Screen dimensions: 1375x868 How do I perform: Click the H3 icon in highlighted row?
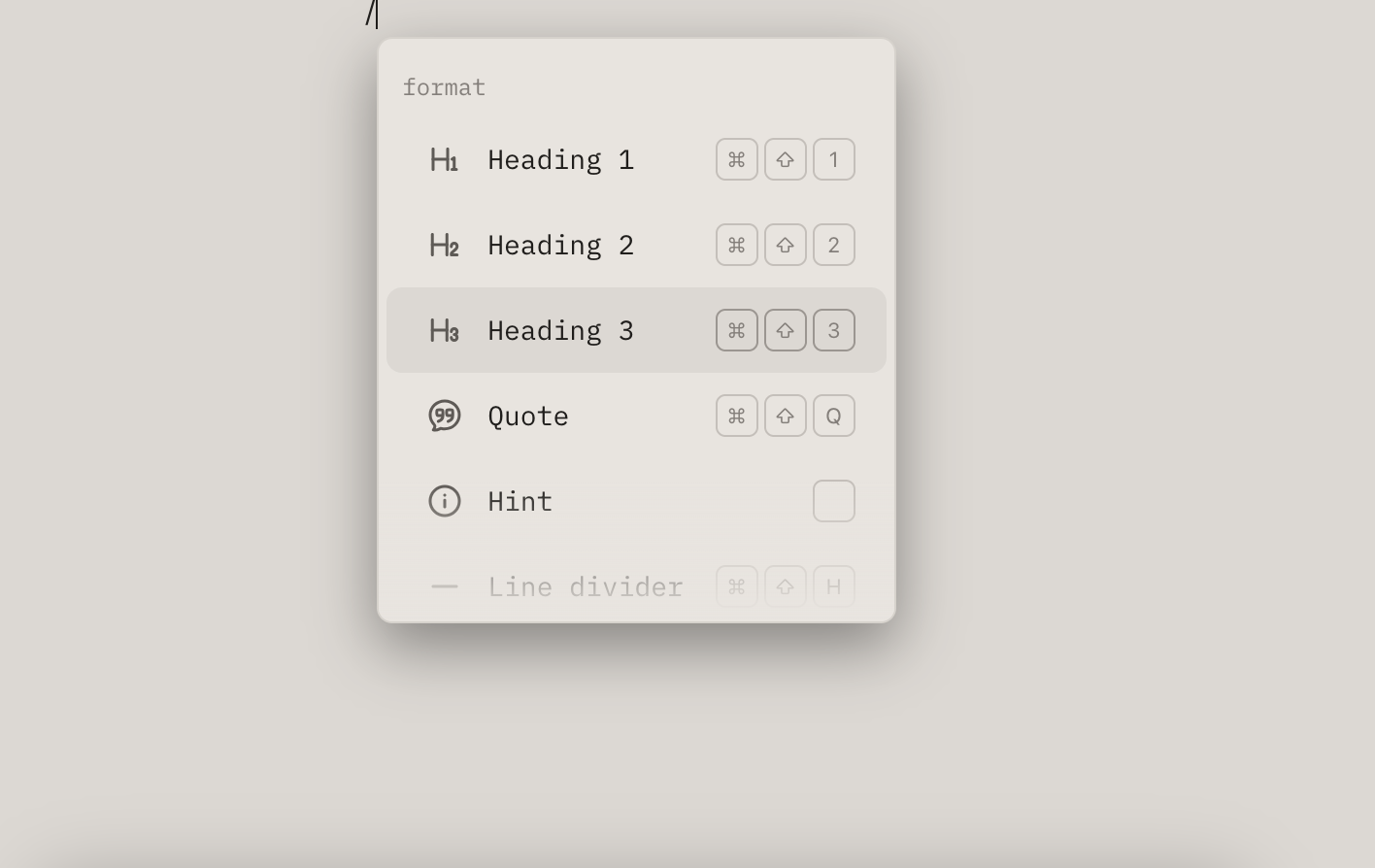point(444,330)
